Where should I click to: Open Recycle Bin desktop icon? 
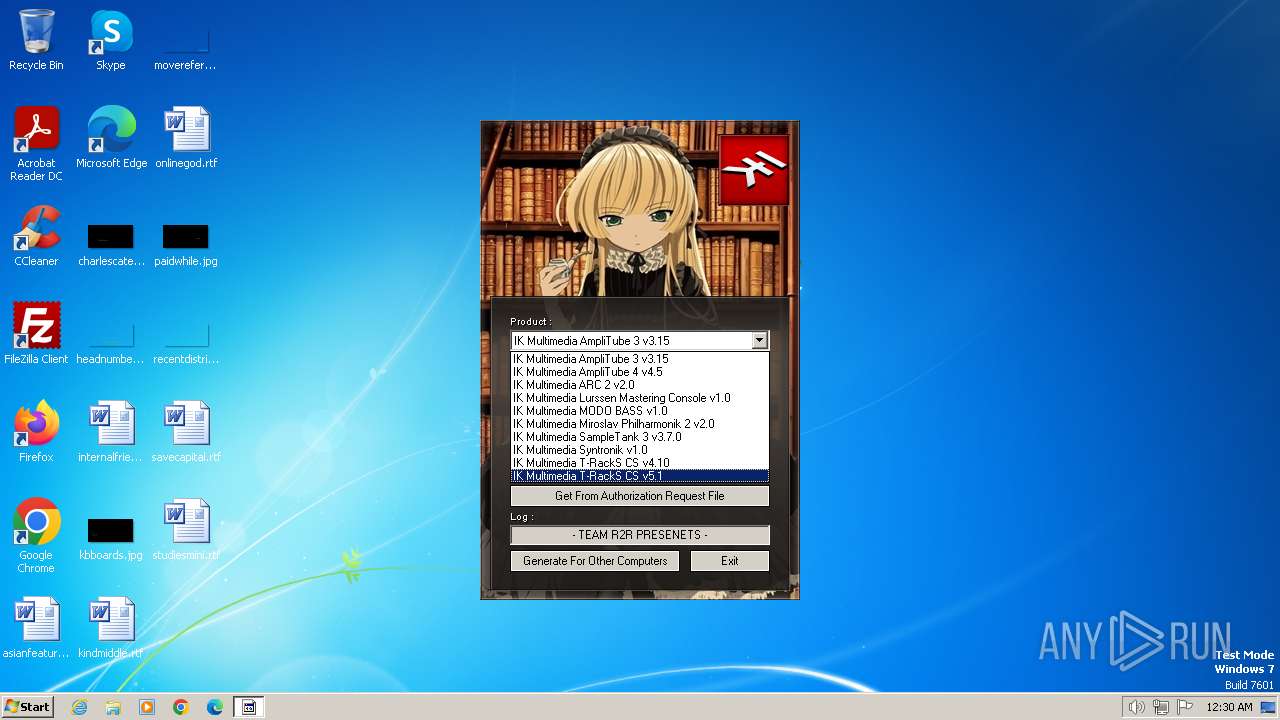point(36,40)
